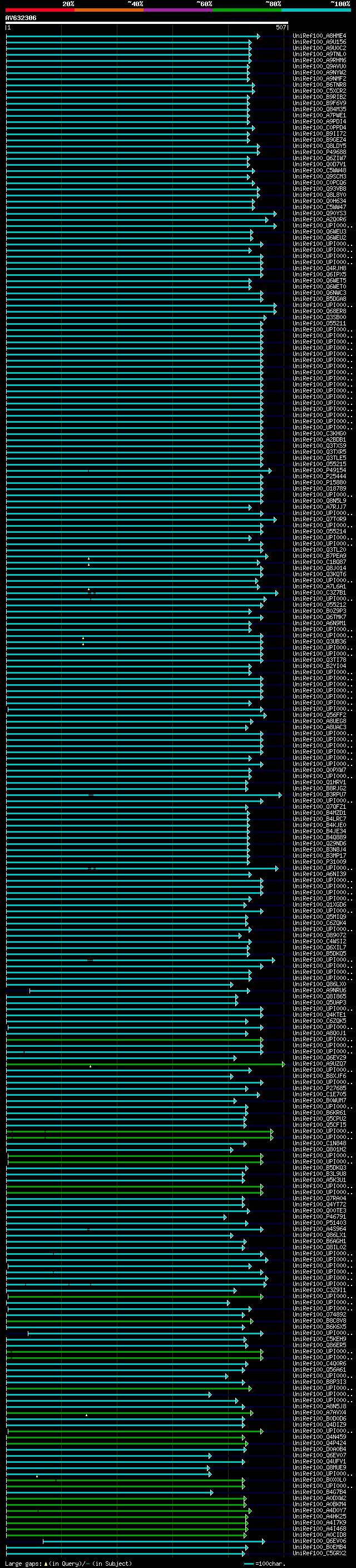Click the green ~80% identity legend segment
The height and width of the screenshot is (1568, 356).
coord(247,10)
